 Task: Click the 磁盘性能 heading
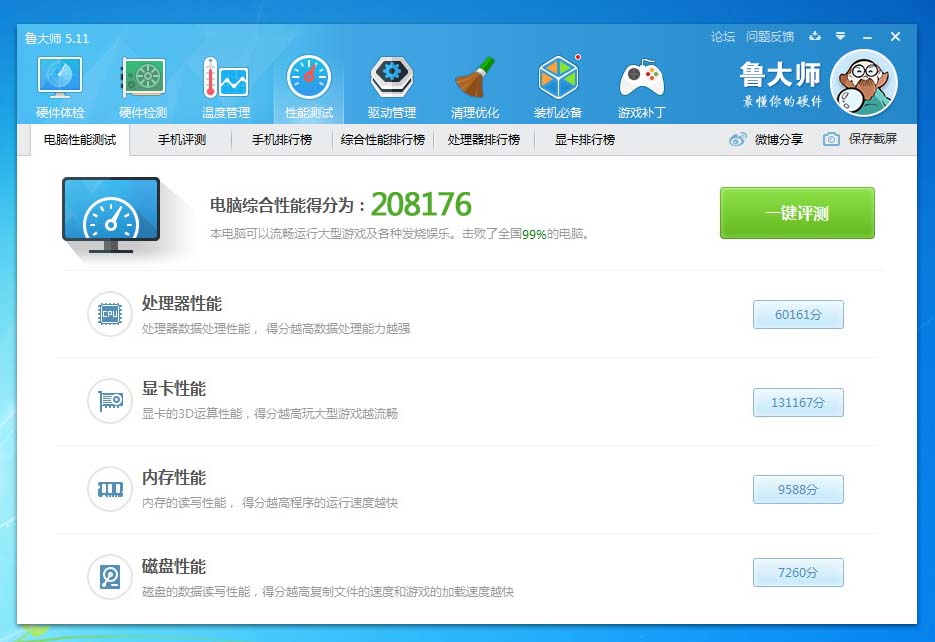click(x=174, y=566)
